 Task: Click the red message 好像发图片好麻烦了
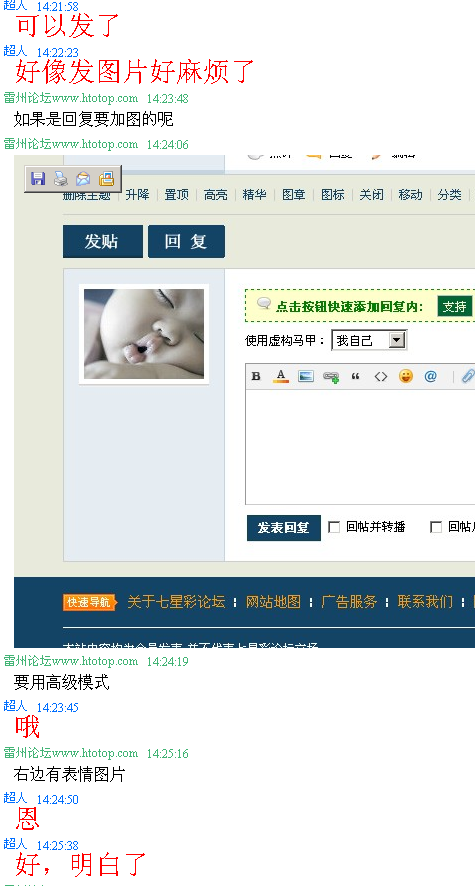[134, 72]
